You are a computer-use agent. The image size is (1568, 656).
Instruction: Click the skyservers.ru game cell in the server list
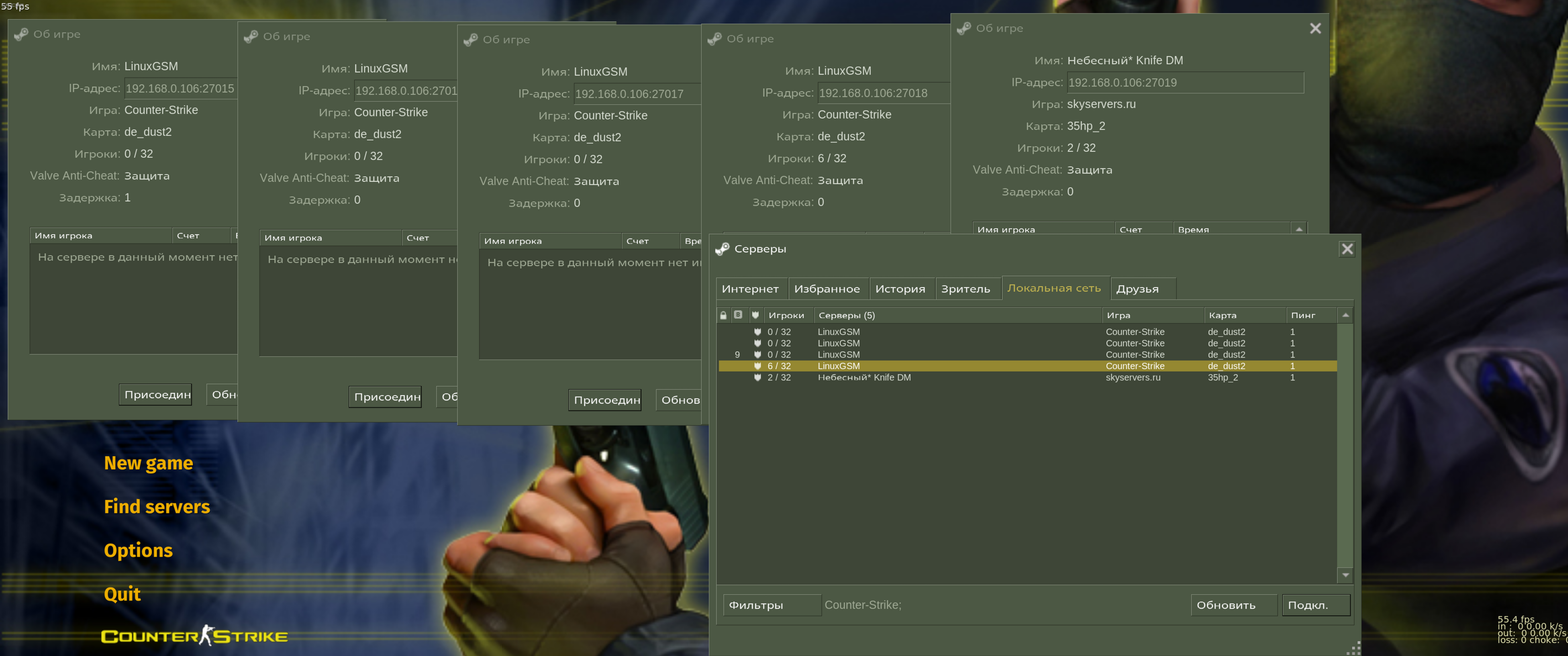tap(1133, 377)
